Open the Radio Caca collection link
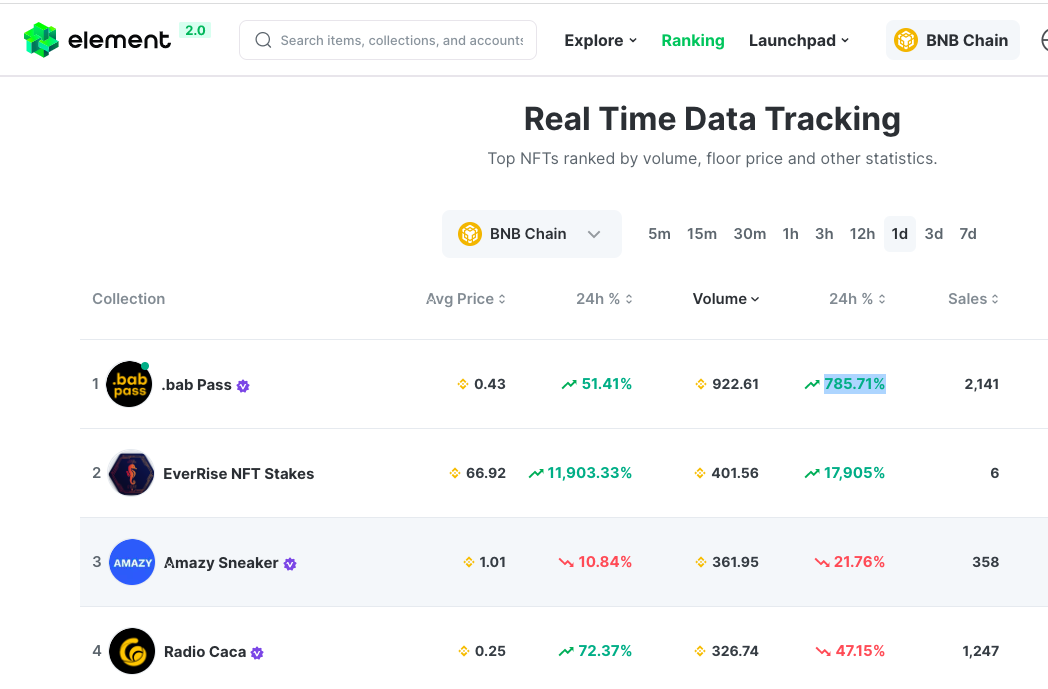 coord(205,652)
